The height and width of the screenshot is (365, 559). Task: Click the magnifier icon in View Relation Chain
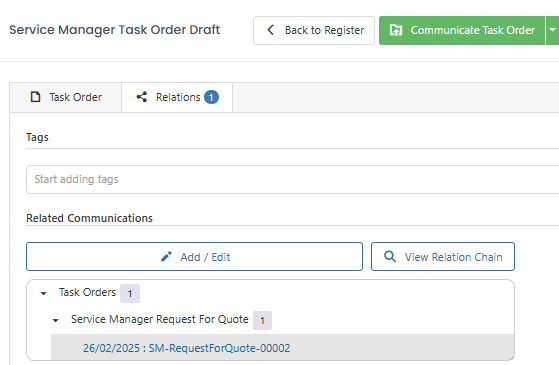(390, 257)
